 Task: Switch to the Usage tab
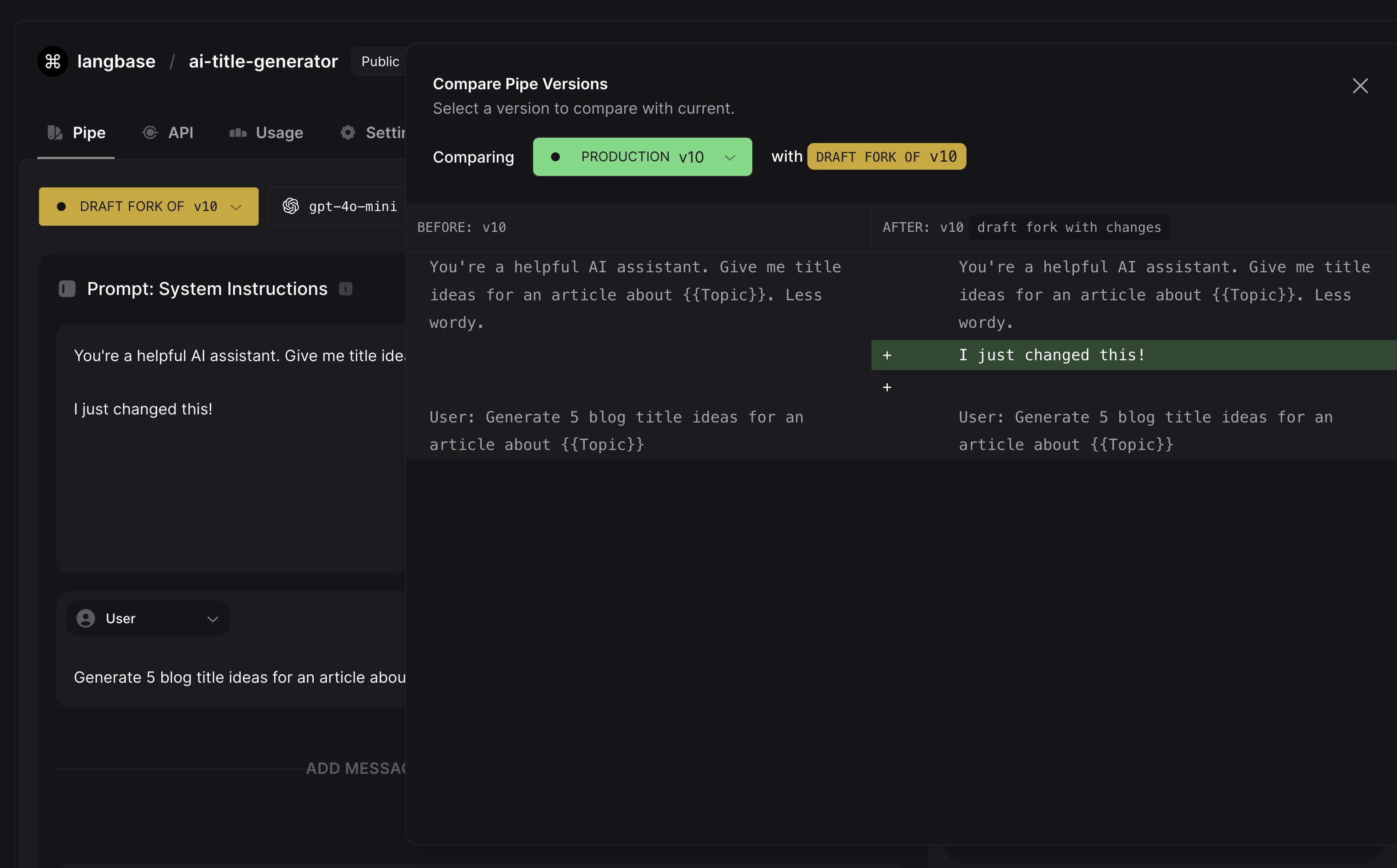[x=266, y=133]
